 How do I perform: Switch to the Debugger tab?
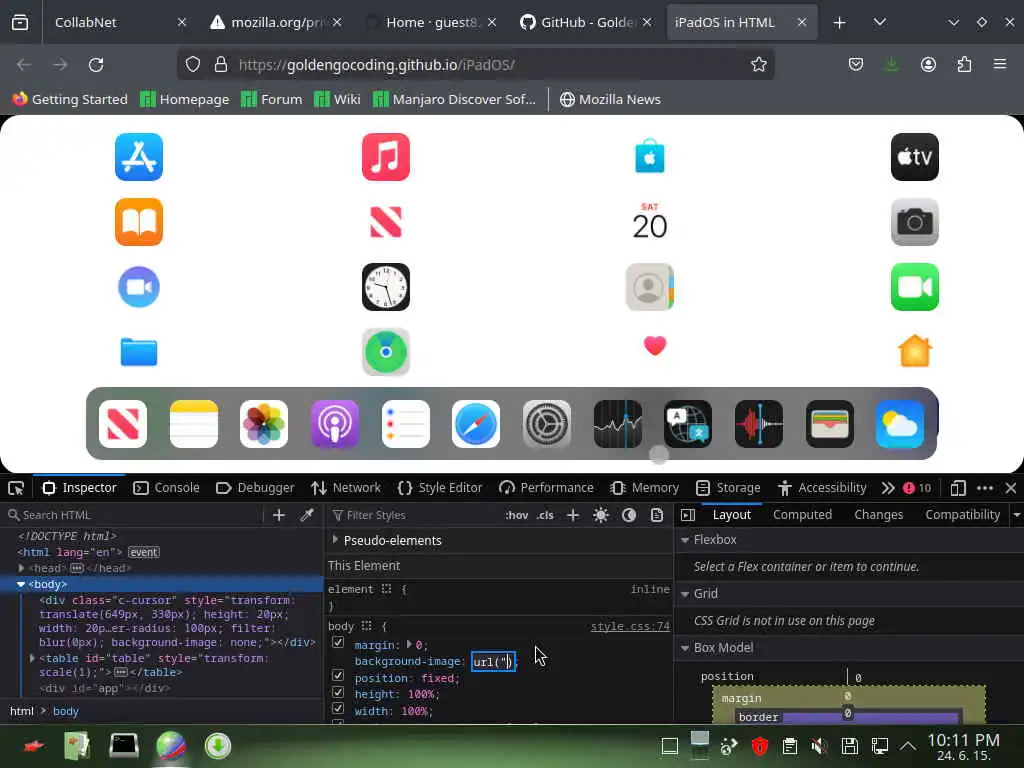click(x=255, y=488)
